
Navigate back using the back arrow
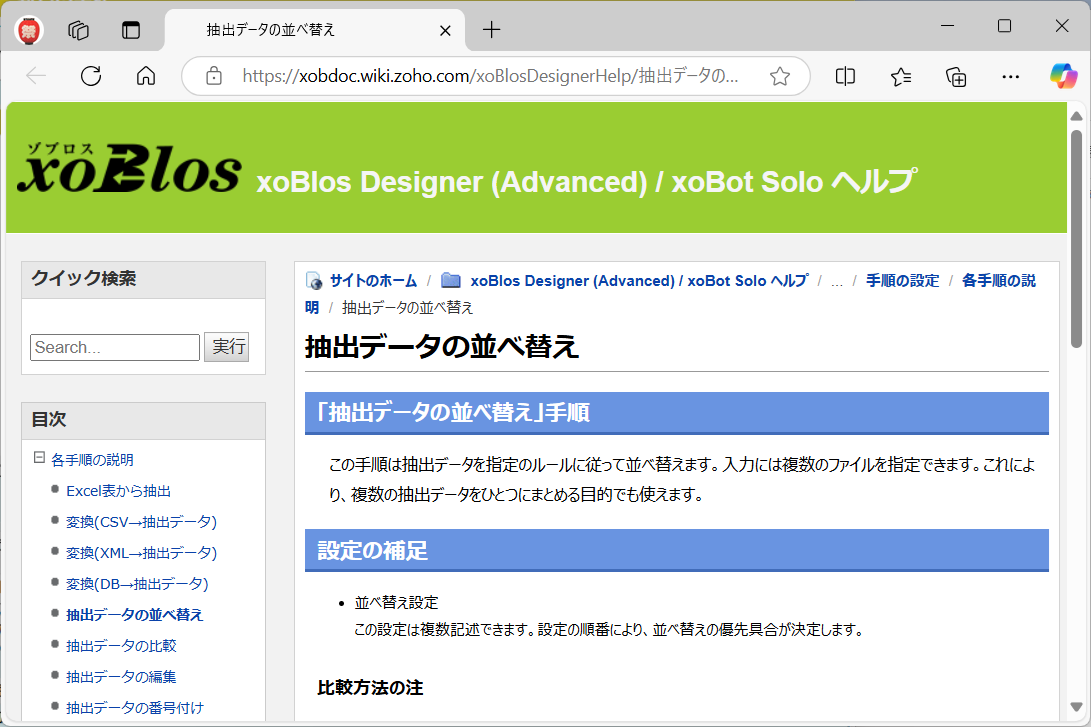(x=36, y=76)
